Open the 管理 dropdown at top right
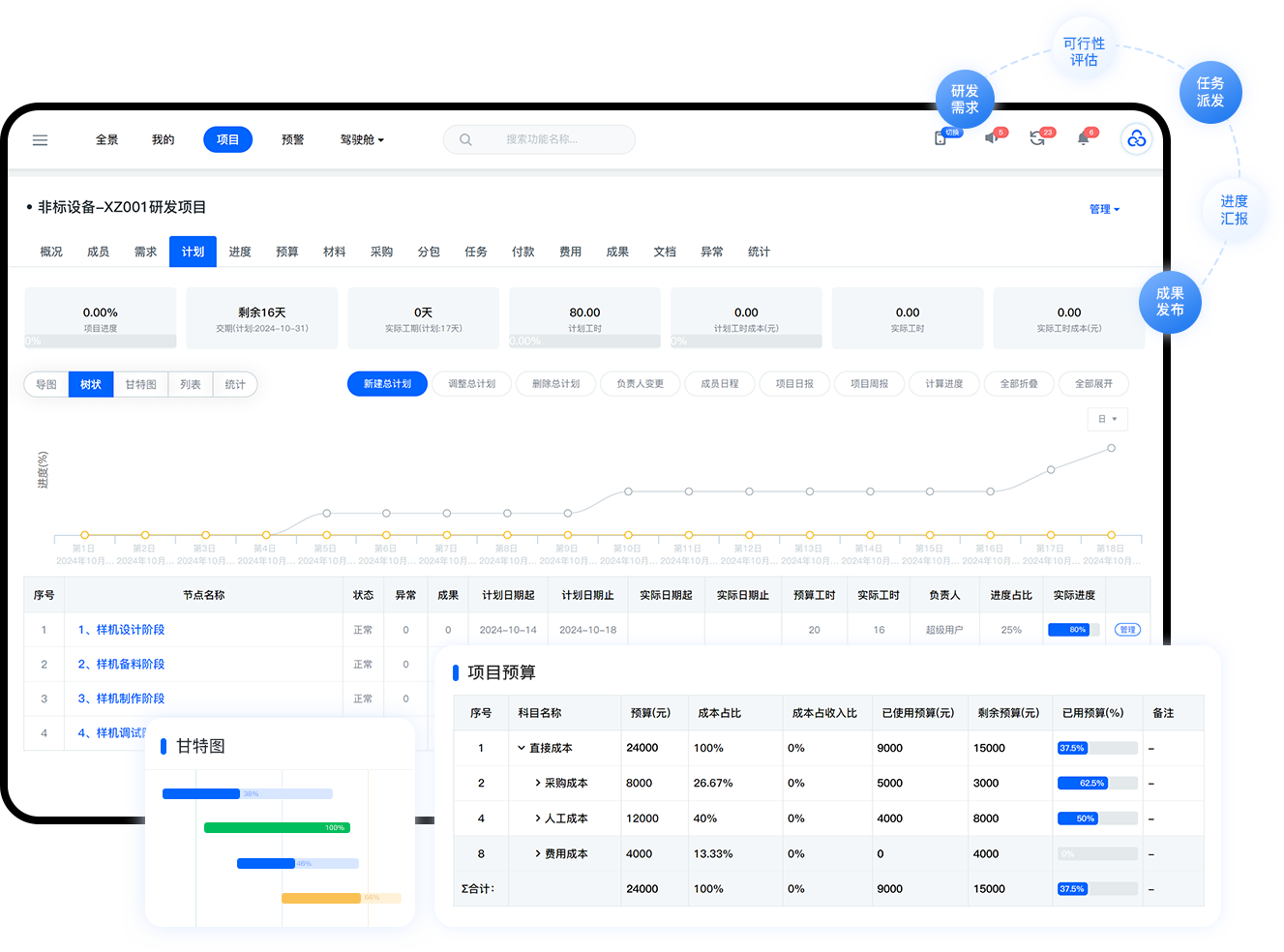 pyautogui.click(x=1104, y=209)
